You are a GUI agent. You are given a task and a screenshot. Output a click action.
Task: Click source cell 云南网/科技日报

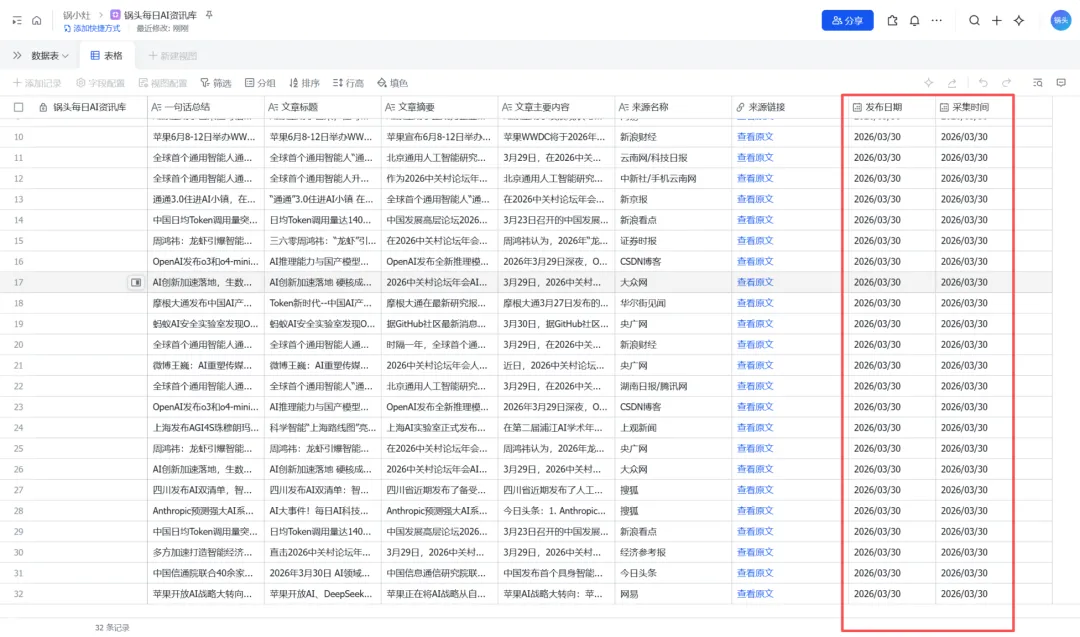click(x=673, y=158)
